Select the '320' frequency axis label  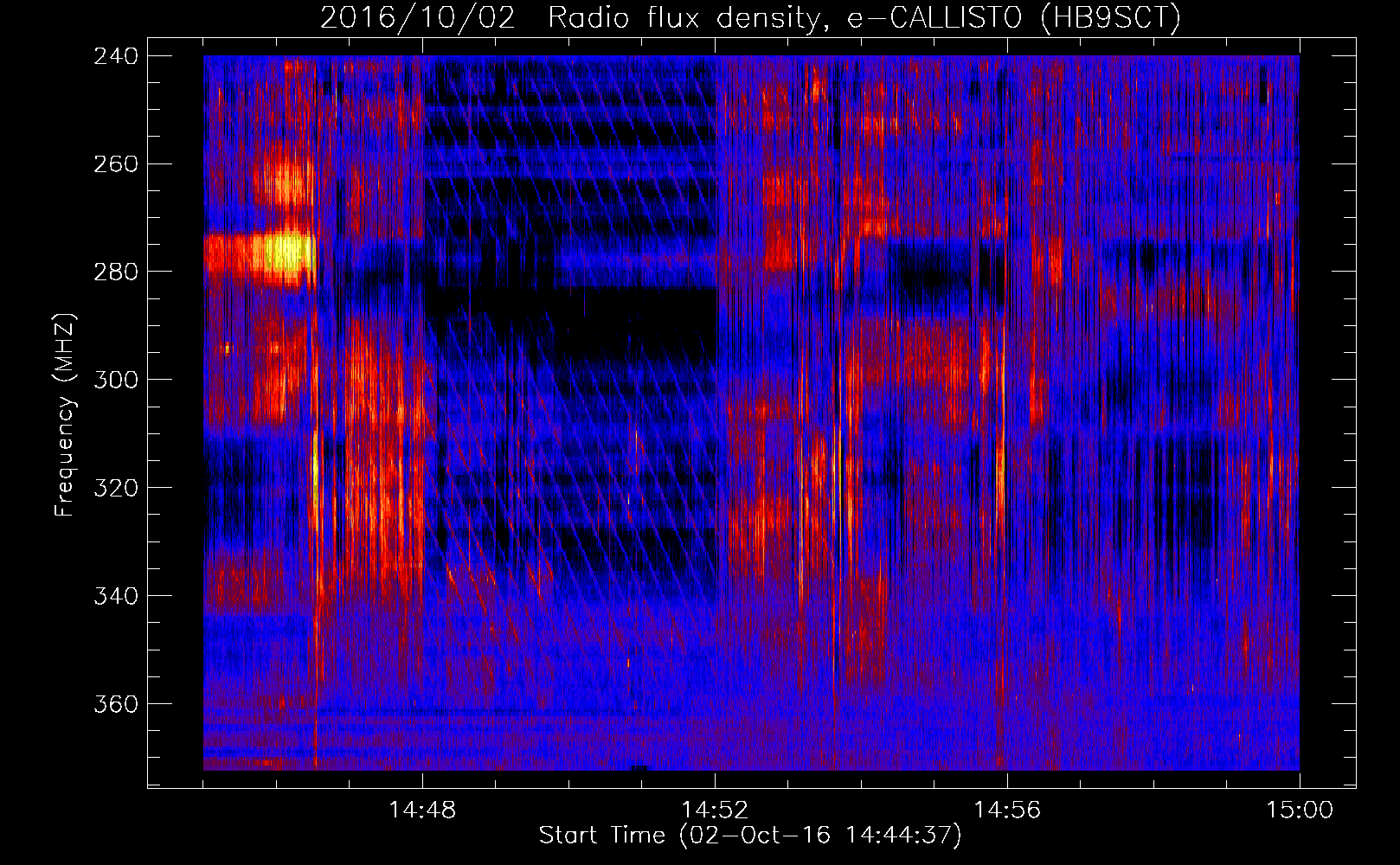[116, 489]
